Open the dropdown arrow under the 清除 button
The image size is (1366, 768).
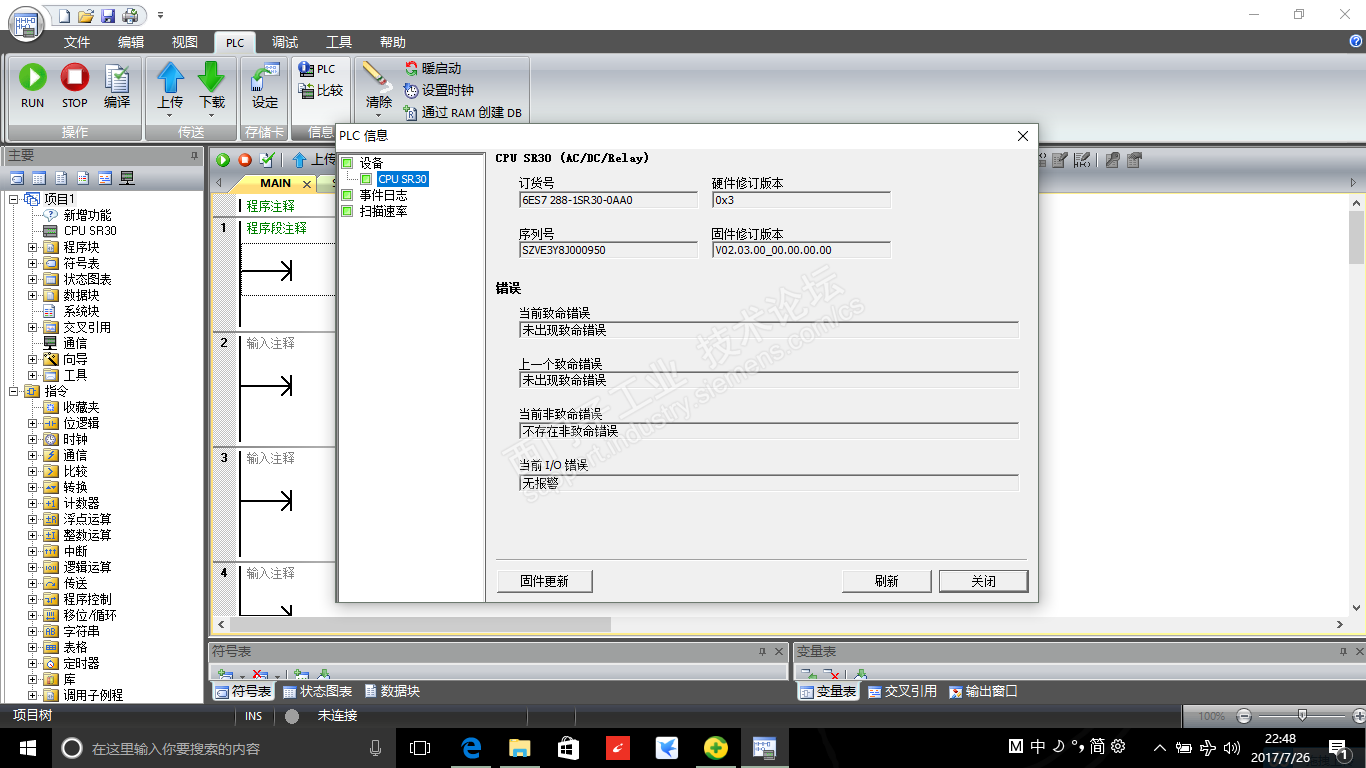point(379,115)
